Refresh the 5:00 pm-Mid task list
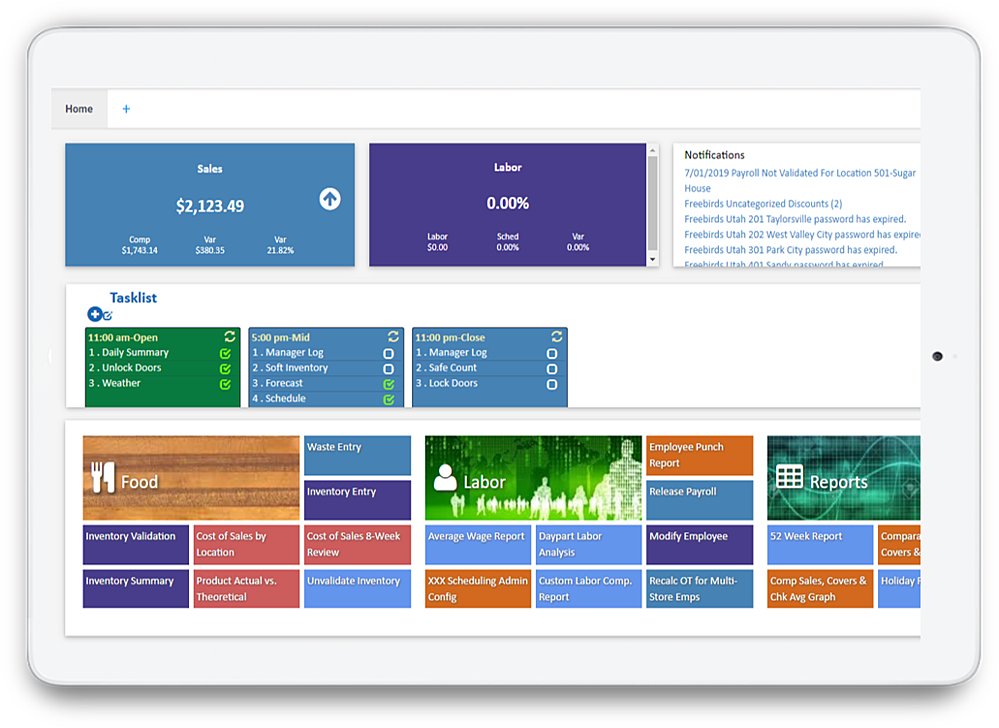 coord(393,337)
